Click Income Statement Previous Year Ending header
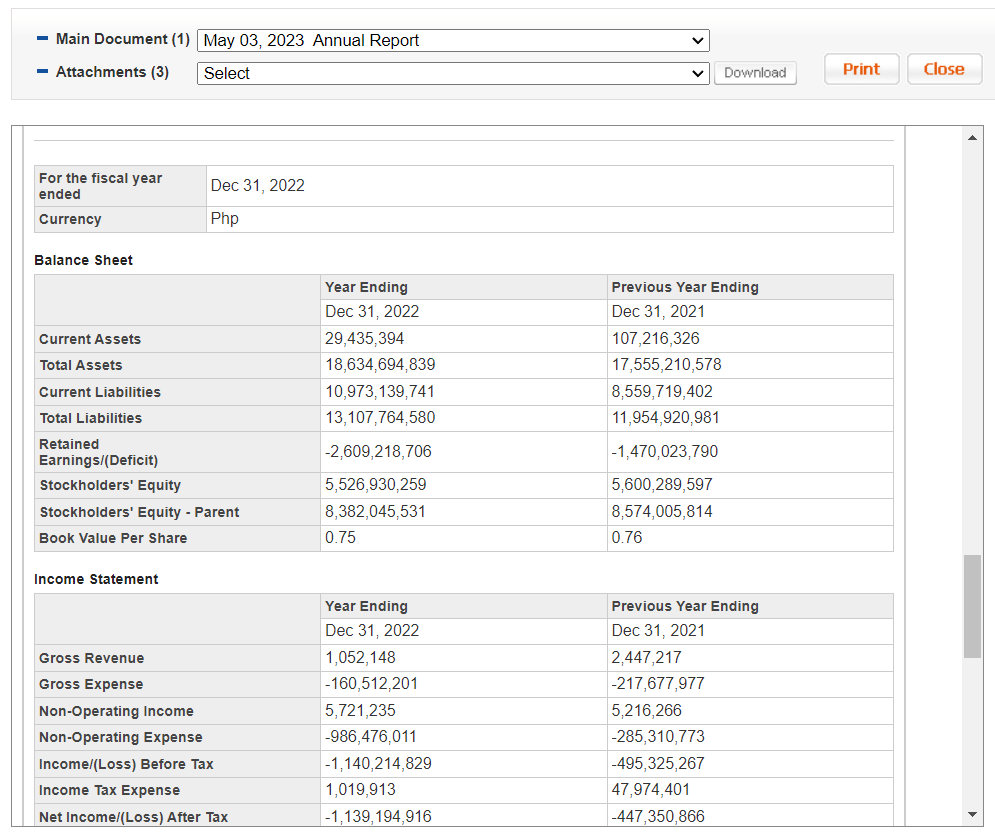 [x=685, y=607]
